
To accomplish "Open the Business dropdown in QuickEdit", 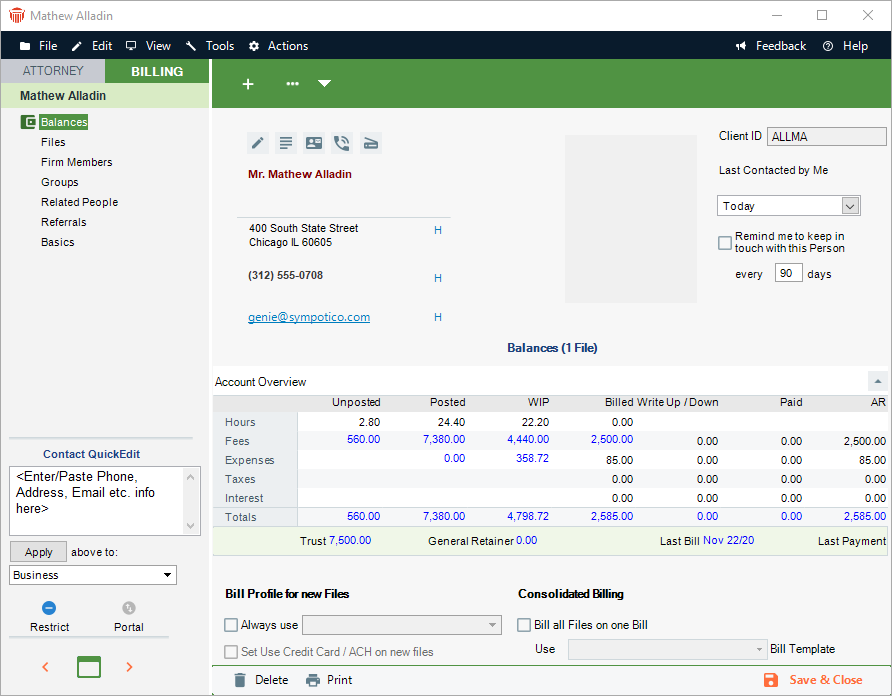I will click(93, 575).
